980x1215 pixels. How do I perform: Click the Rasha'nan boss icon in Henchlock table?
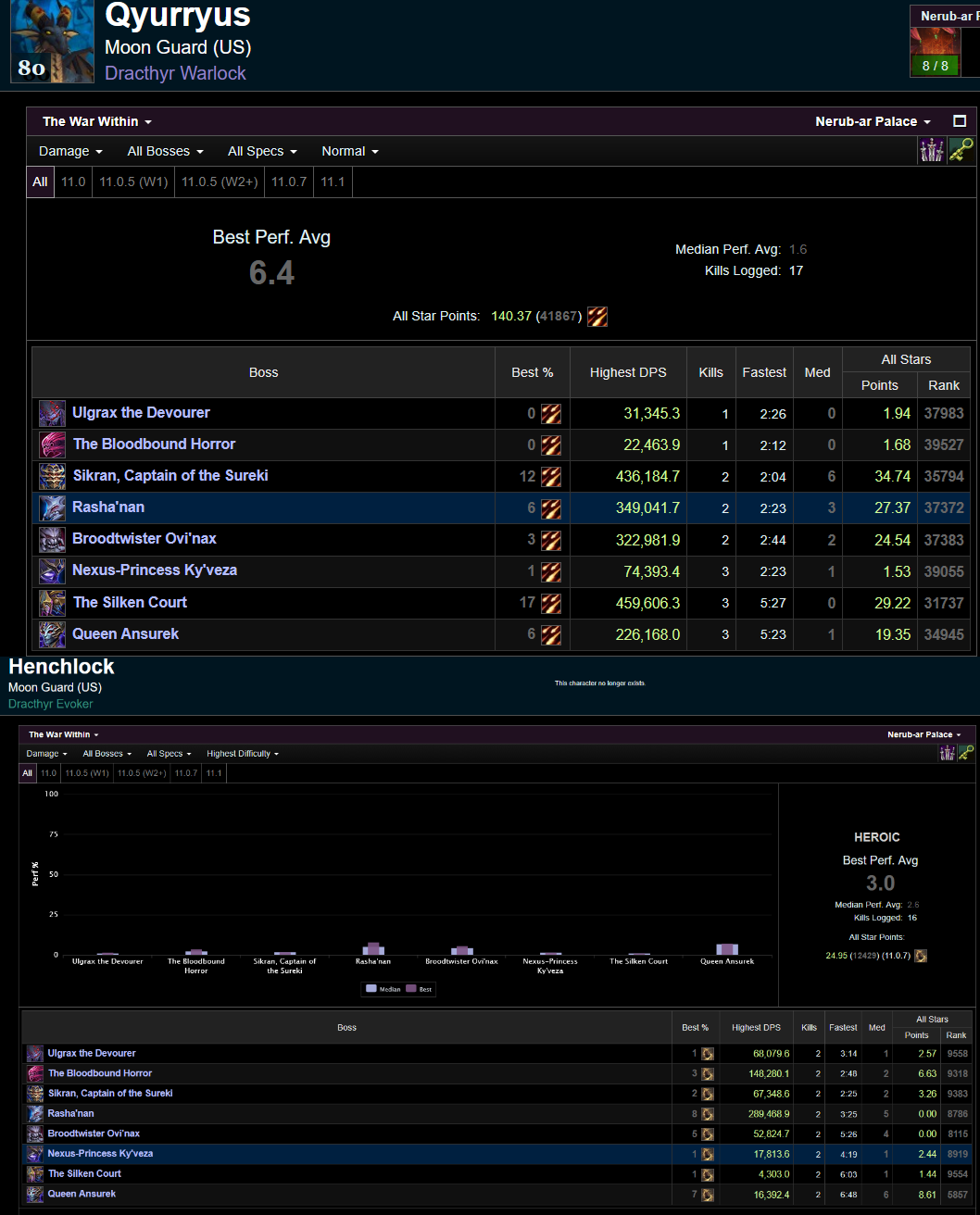click(x=35, y=1113)
